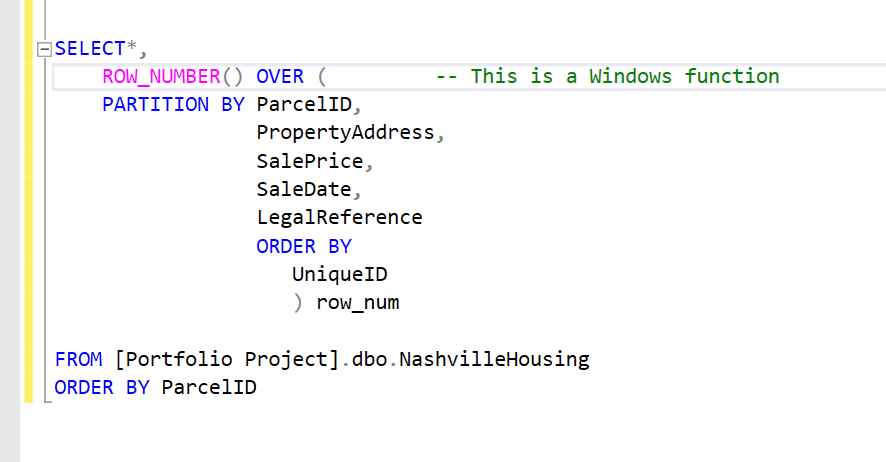This screenshot has height=462, width=886.
Task: Click the row_num alias
Action: [x=358, y=303]
